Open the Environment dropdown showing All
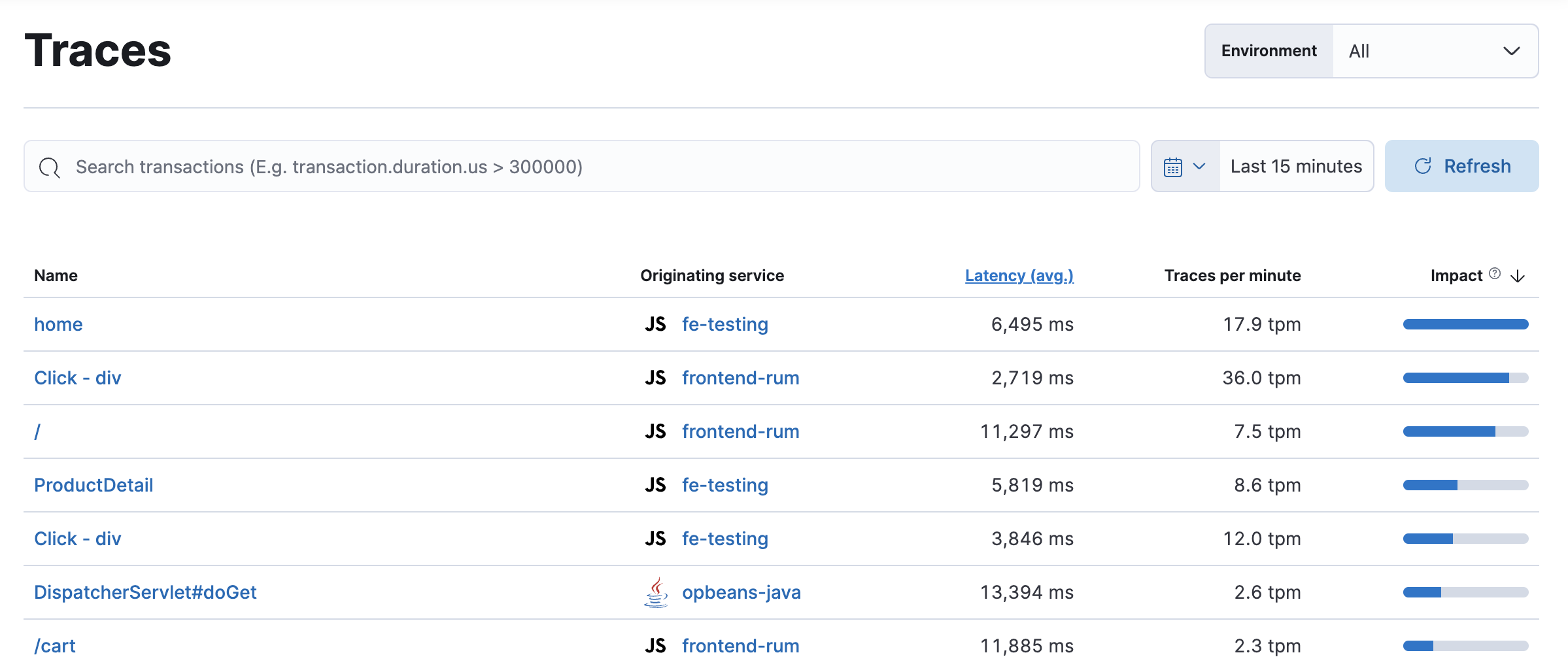The height and width of the screenshot is (672, 1568). pos(1437,50)
